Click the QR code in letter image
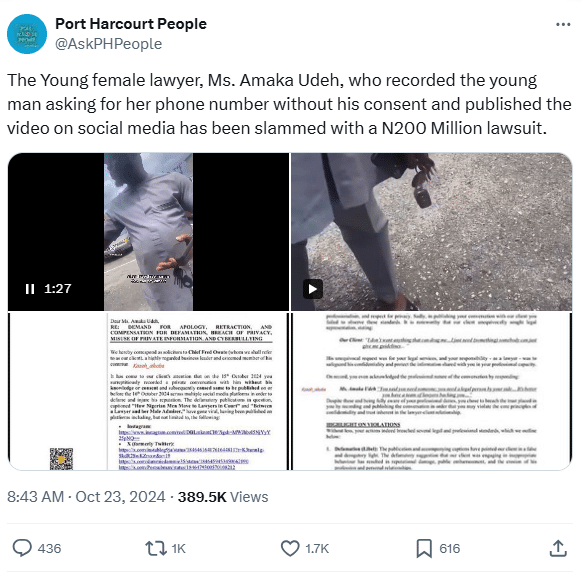This screenshot has width=582, height=572. point(61,459)
